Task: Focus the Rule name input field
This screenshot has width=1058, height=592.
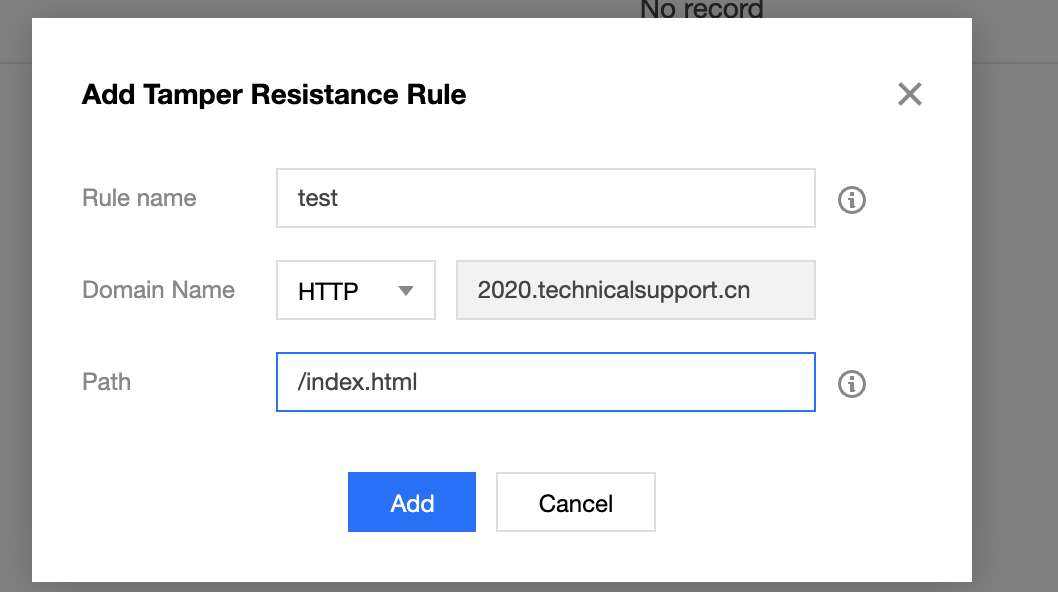Action: (546, 198)
